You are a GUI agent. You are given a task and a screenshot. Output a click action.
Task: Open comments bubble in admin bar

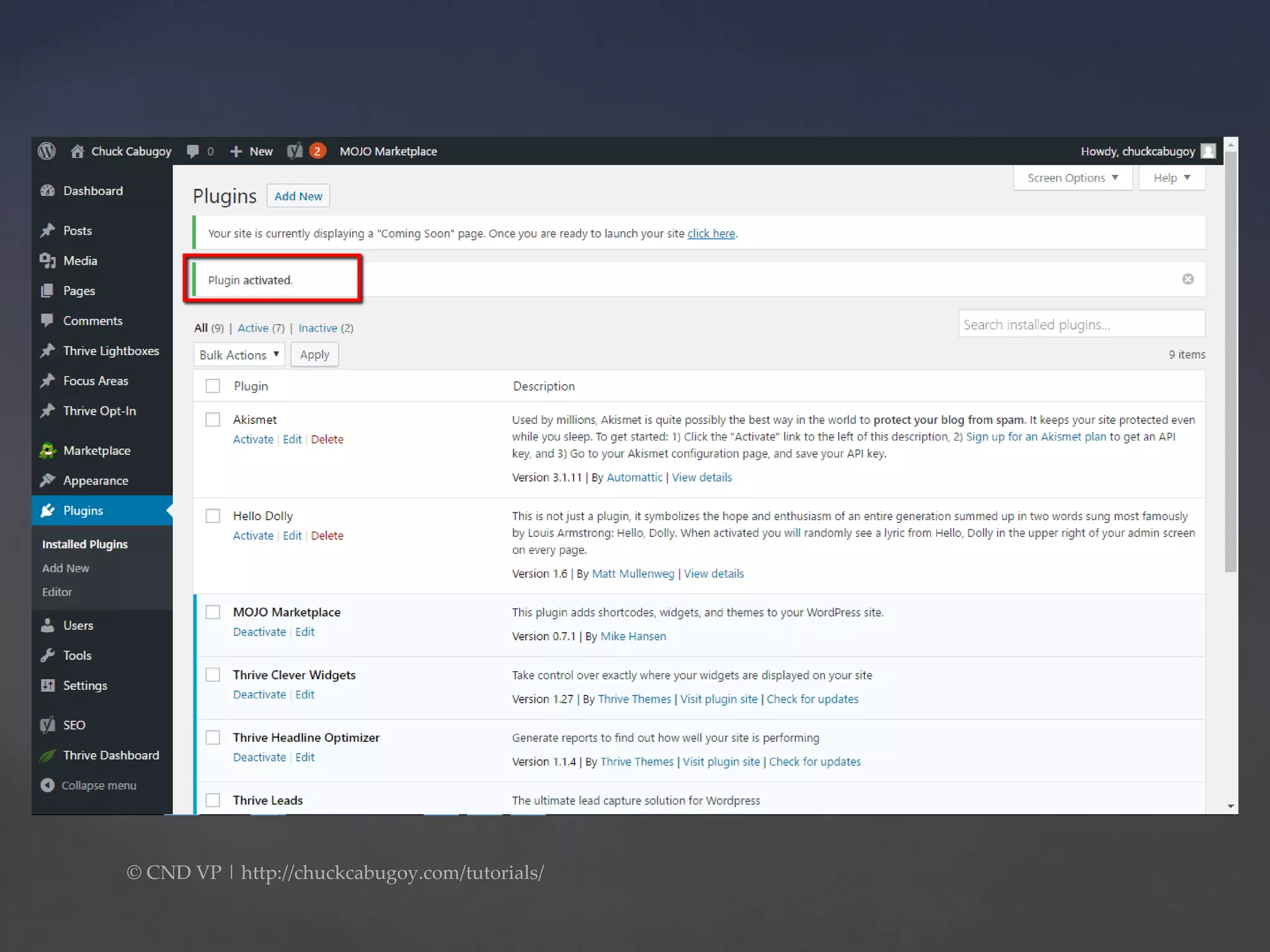pos(193,151)
